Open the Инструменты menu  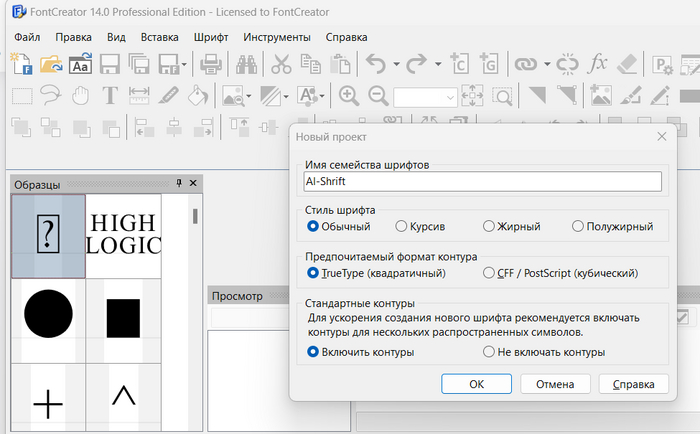click(x=276, y=37)
